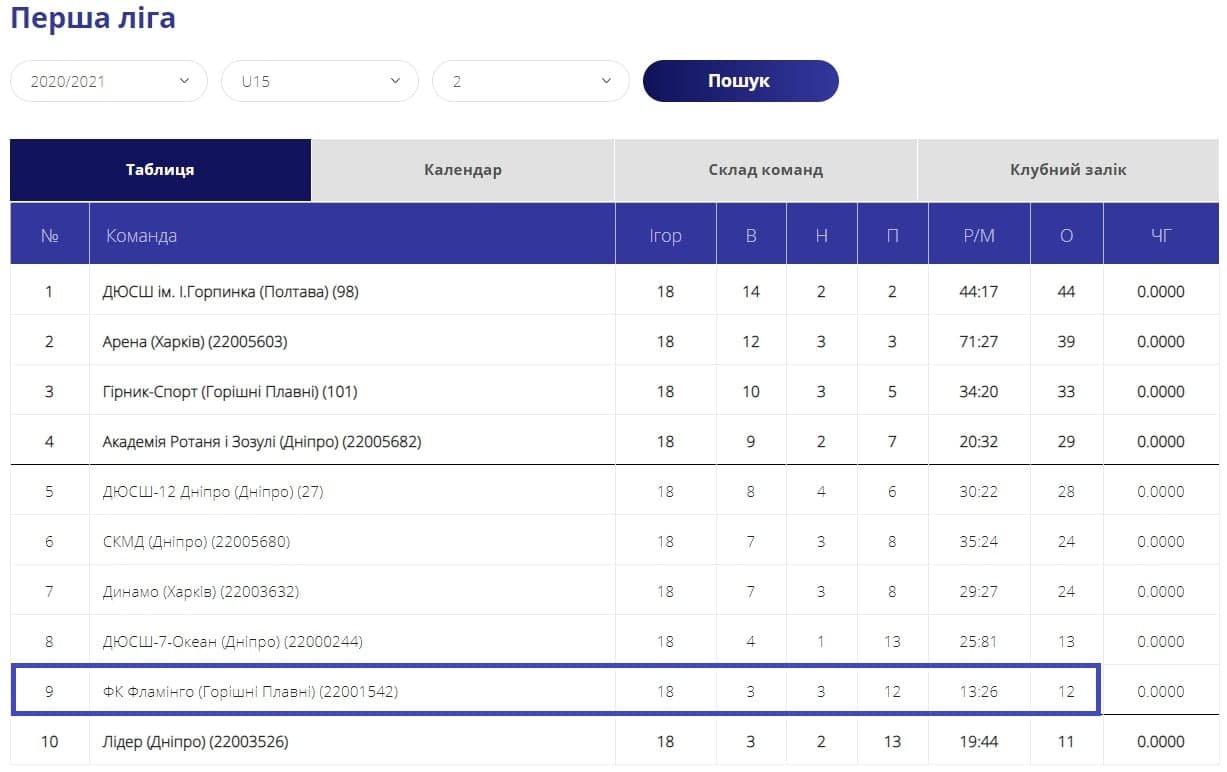The height and width of the screenshot is (772, 1227).
Task: Open Академія Ротаня і Зозулі team
Action: click(261, 442)
